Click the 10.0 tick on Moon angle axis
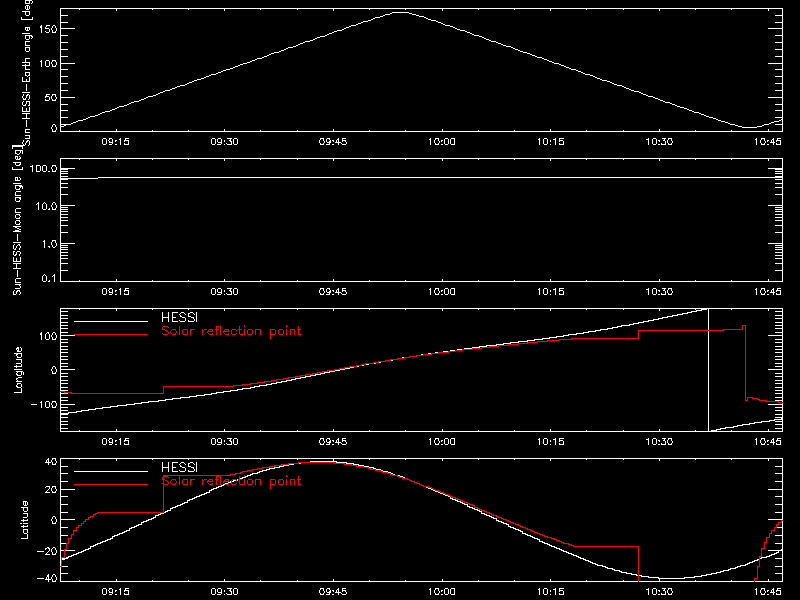 point(46,206)
